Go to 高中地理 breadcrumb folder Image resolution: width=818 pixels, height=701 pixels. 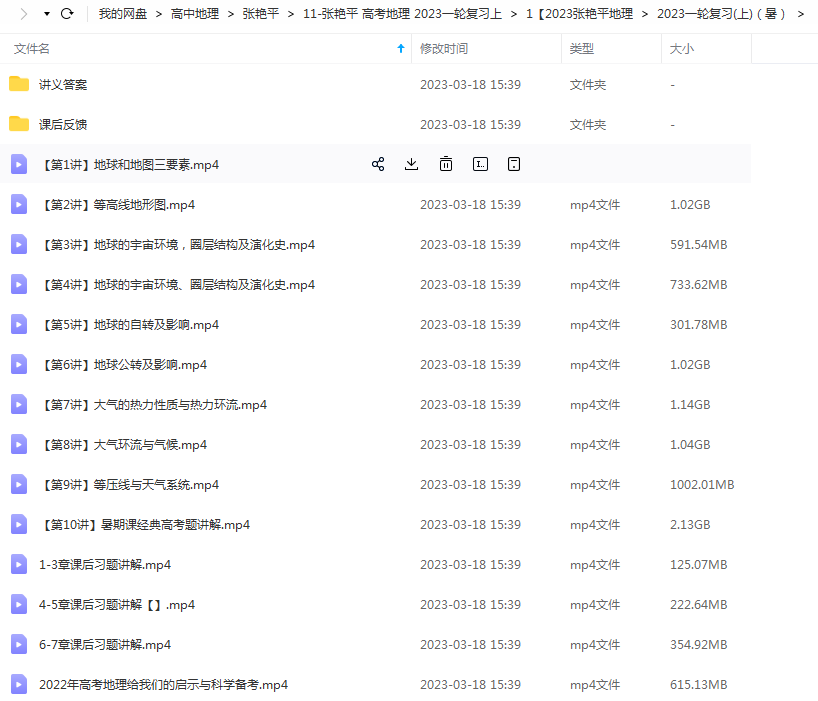(195, 14)
